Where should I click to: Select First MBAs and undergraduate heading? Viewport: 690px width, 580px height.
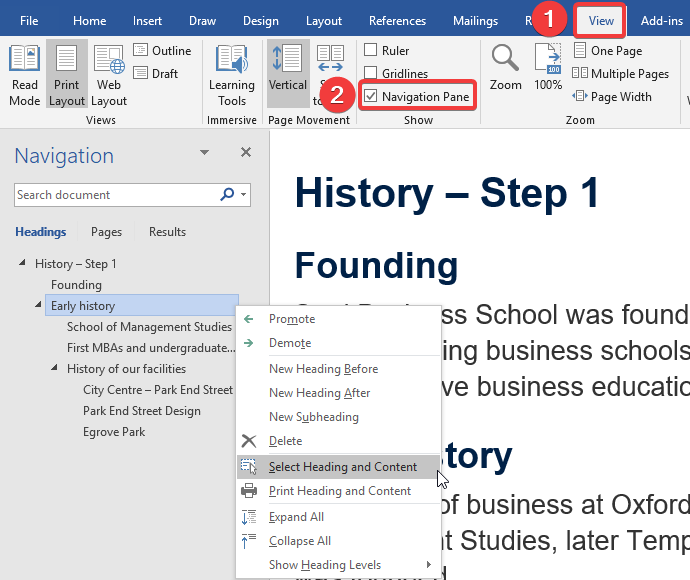(151, 348)
